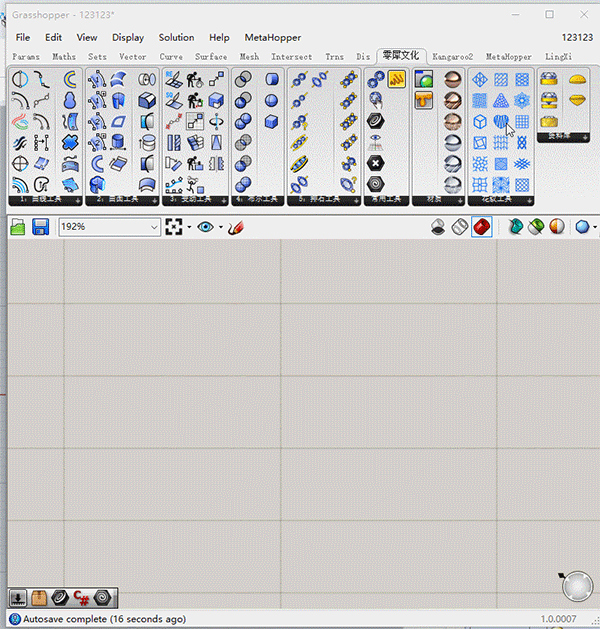Choose the yellow crescent curve tool
Screen dimensions: 600x629
point(70,79)
